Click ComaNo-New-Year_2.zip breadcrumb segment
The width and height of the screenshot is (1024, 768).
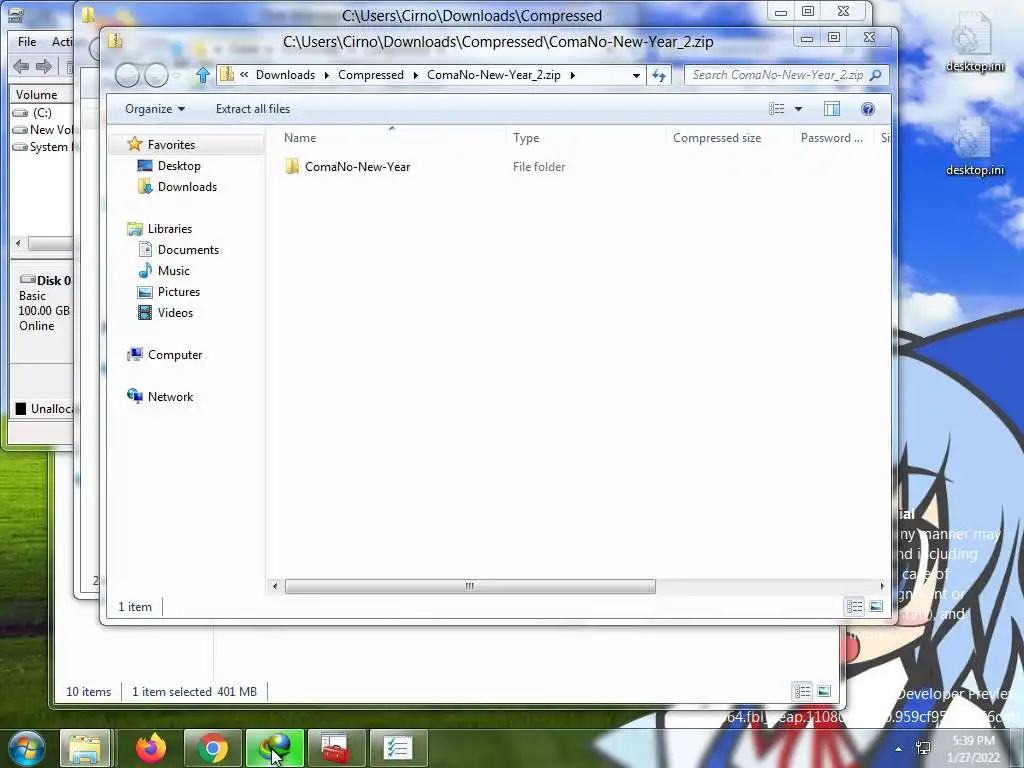pos(494,75)
